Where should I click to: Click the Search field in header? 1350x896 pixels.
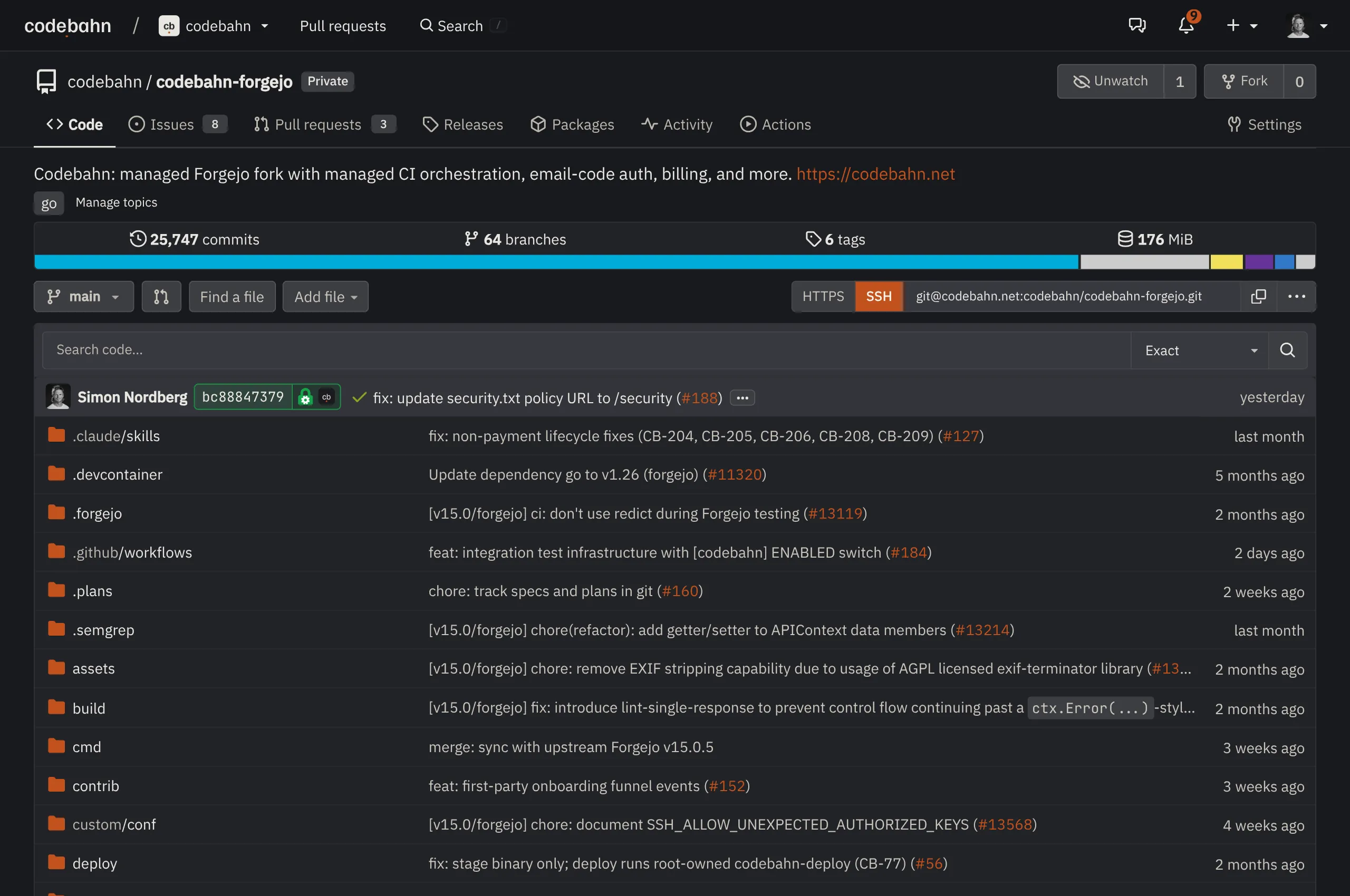(x=463, y=26)
